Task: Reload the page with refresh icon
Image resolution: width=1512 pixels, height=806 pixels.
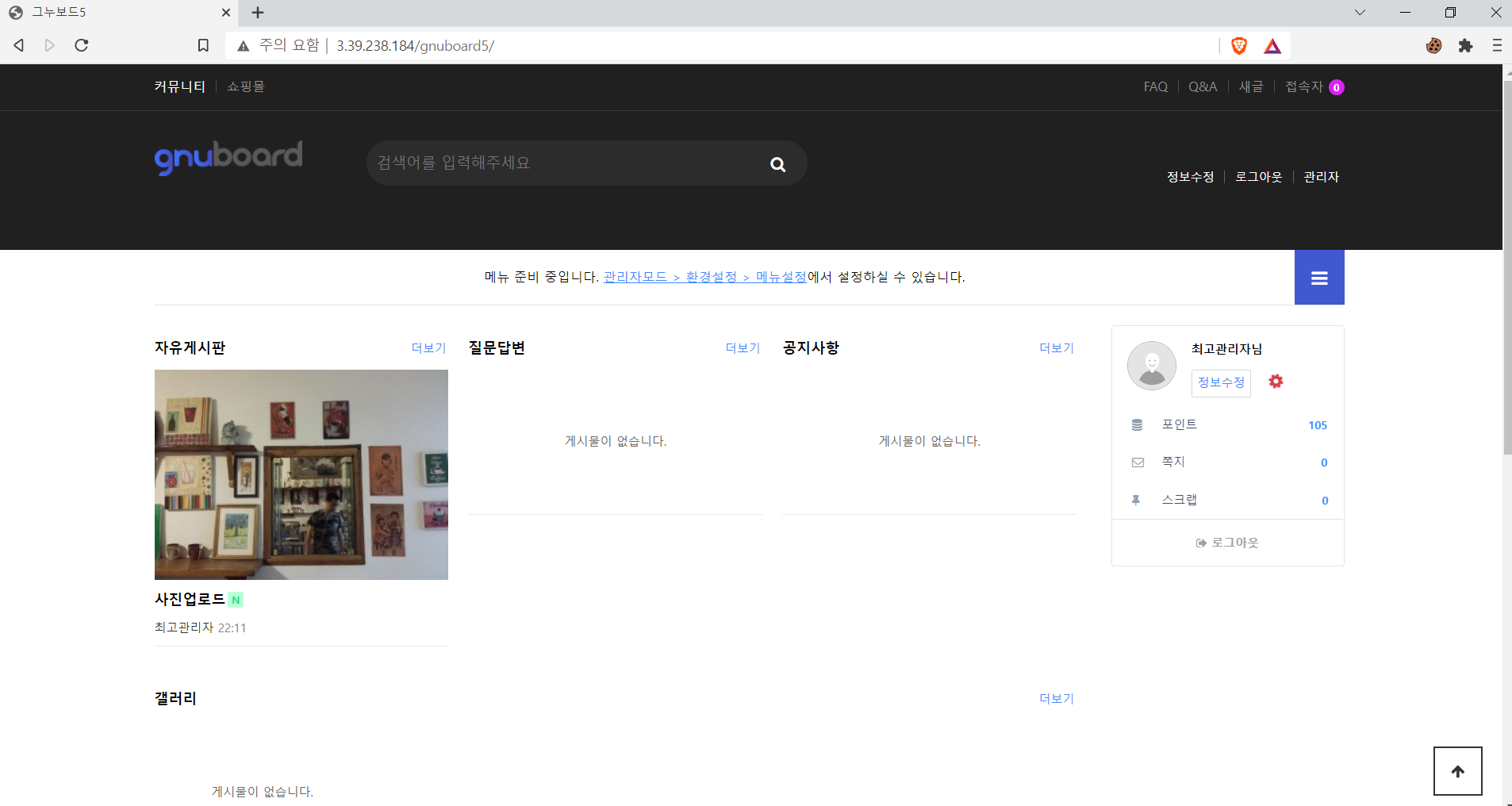Action: tap(81, 45)
